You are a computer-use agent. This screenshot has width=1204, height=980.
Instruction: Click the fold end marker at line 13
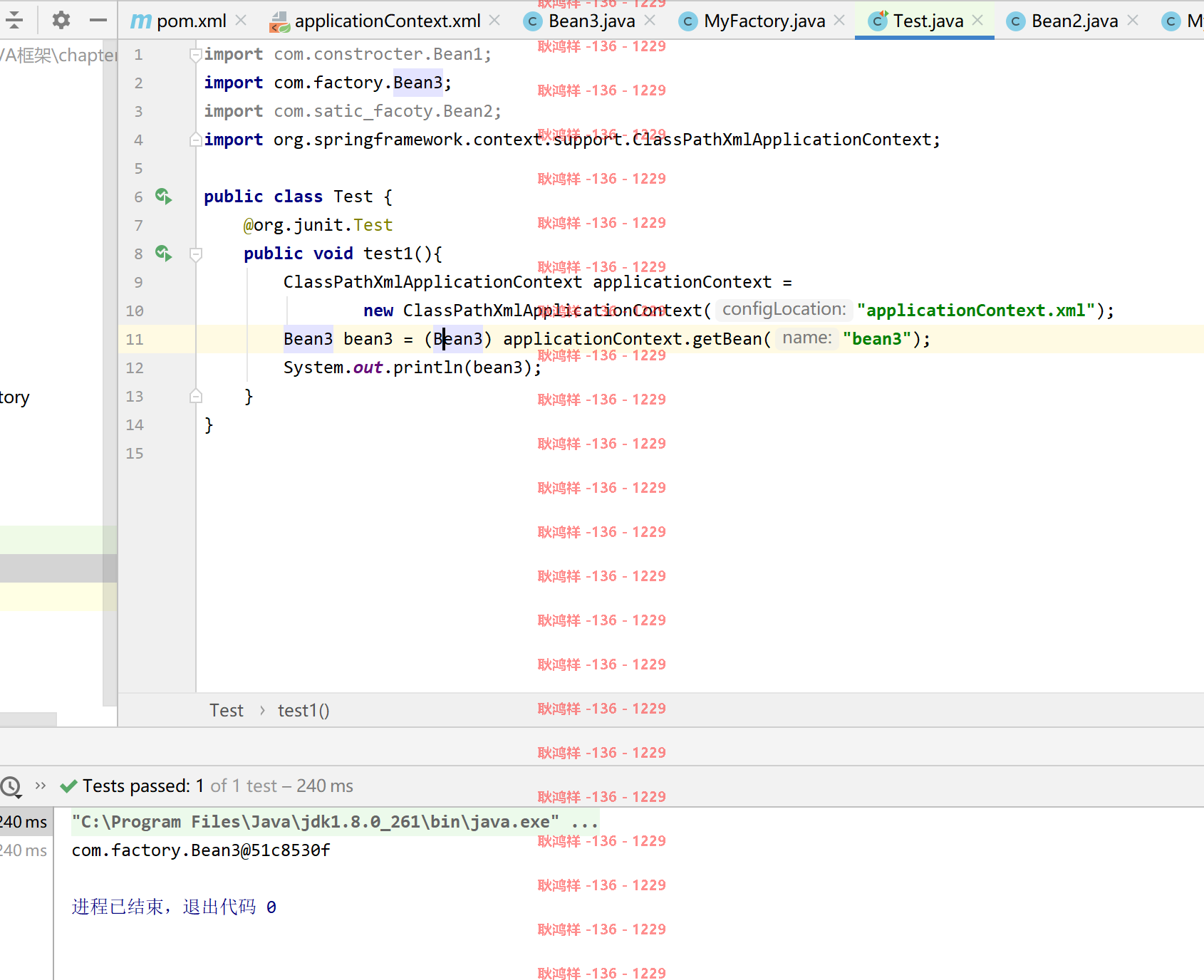196,396
